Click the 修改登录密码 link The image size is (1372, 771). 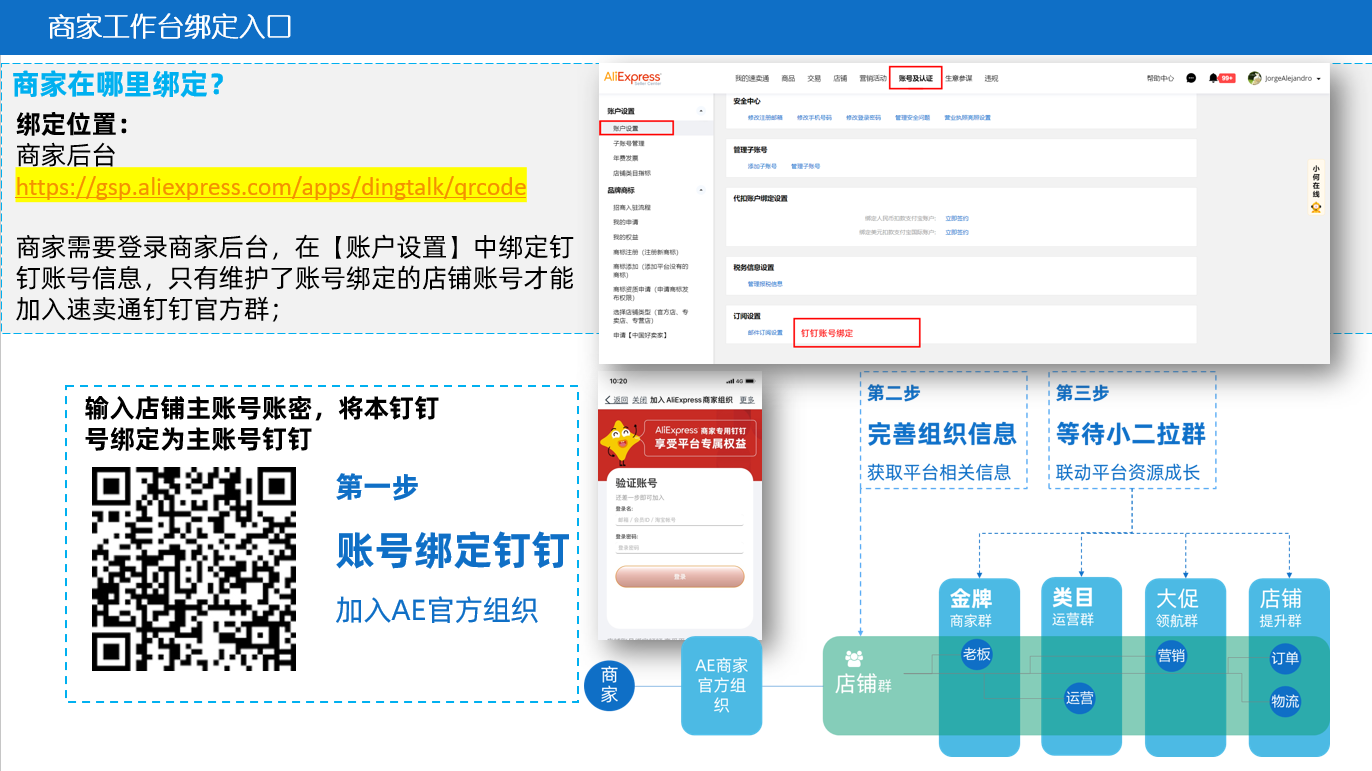tap(864, 117)
